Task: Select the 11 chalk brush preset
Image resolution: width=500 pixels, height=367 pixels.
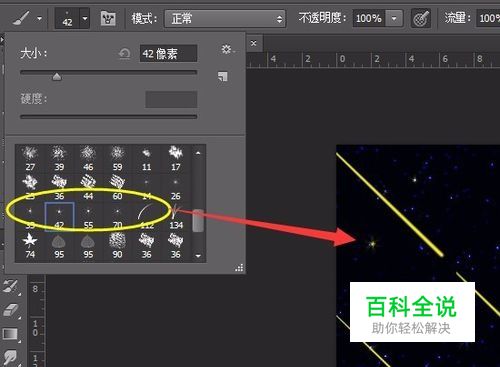Action: [146, 158]
